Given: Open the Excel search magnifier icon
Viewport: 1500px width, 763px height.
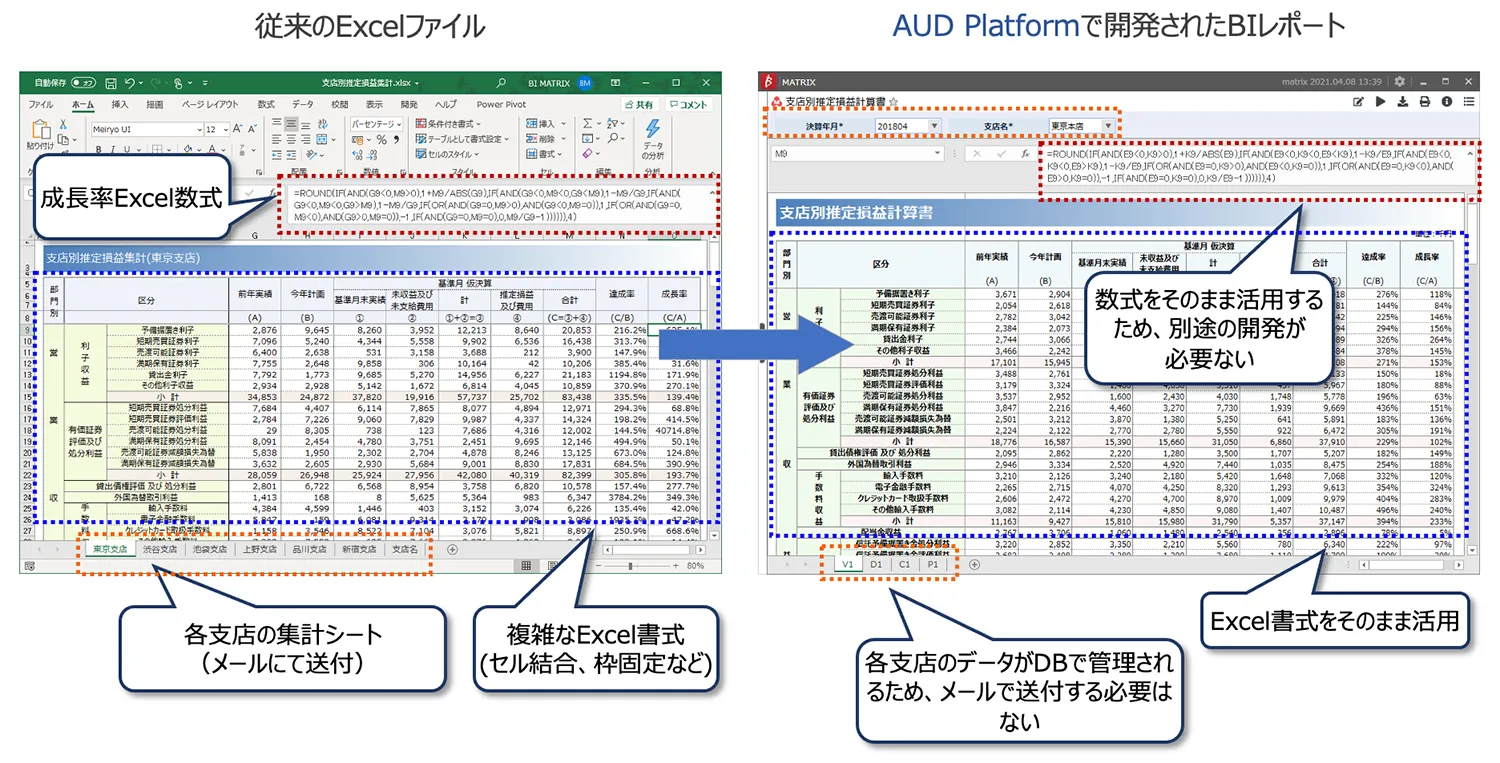Looking at the screenshot, I should click(501, 83).
